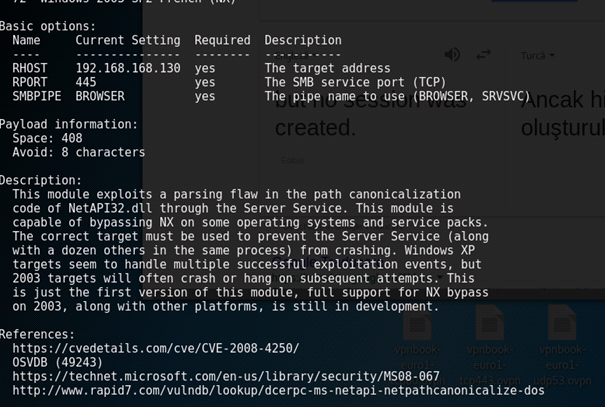This screenshot has width=605, height=407.
Task: Click the 'References:' heading in terminal
Action: tap(37, 334)
